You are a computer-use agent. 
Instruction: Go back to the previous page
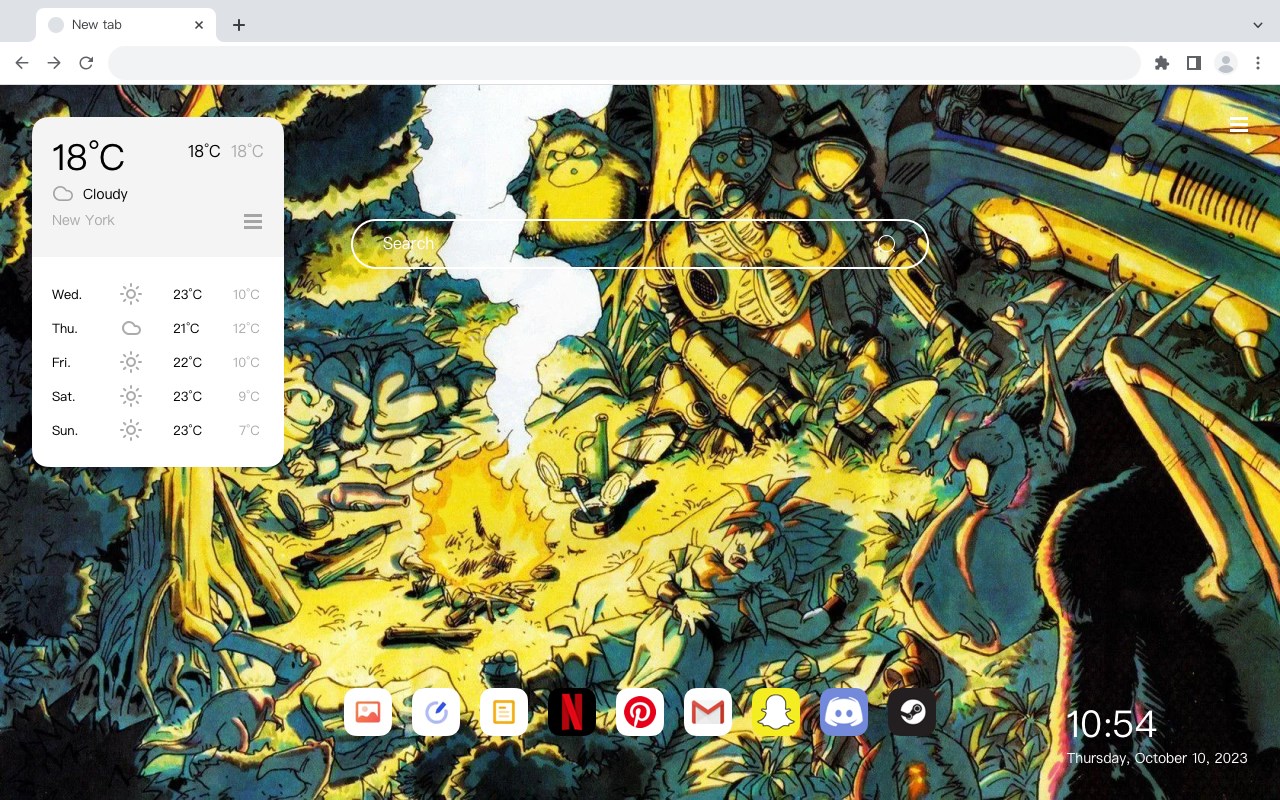(x=22, y=63)
